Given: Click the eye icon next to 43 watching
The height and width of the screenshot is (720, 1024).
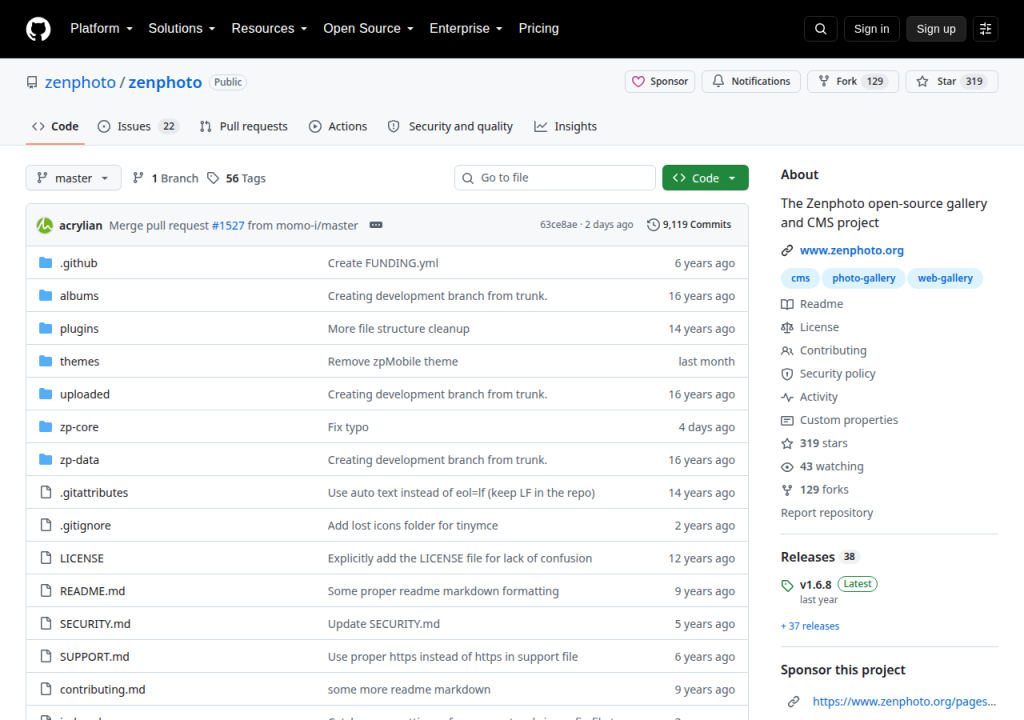Looking at the screenshot, I should (x=787, y=466).
